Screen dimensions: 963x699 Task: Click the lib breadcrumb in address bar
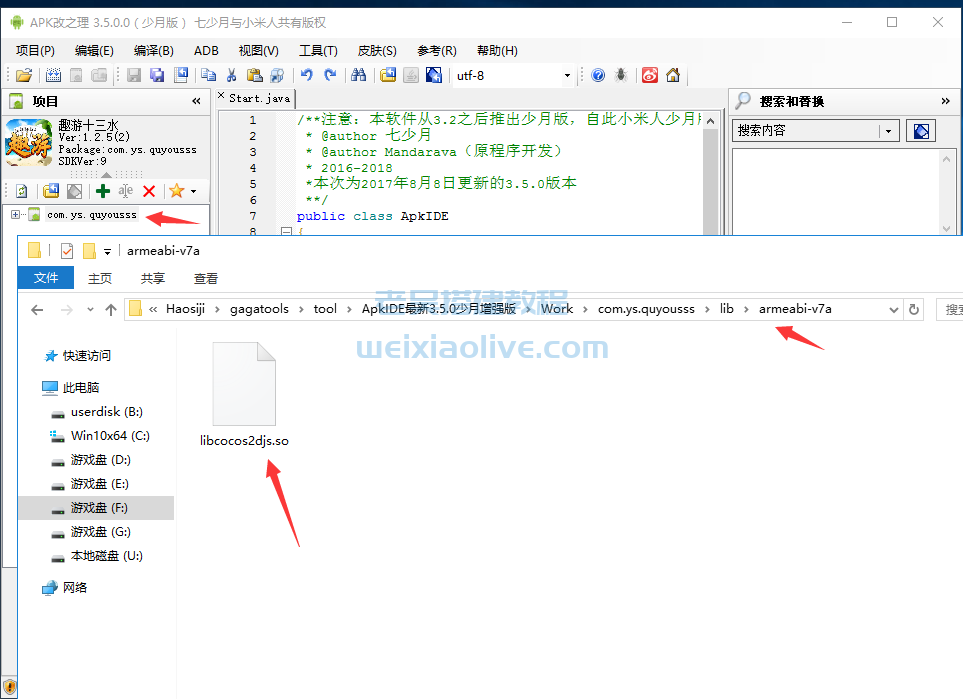tap(726, 309)
